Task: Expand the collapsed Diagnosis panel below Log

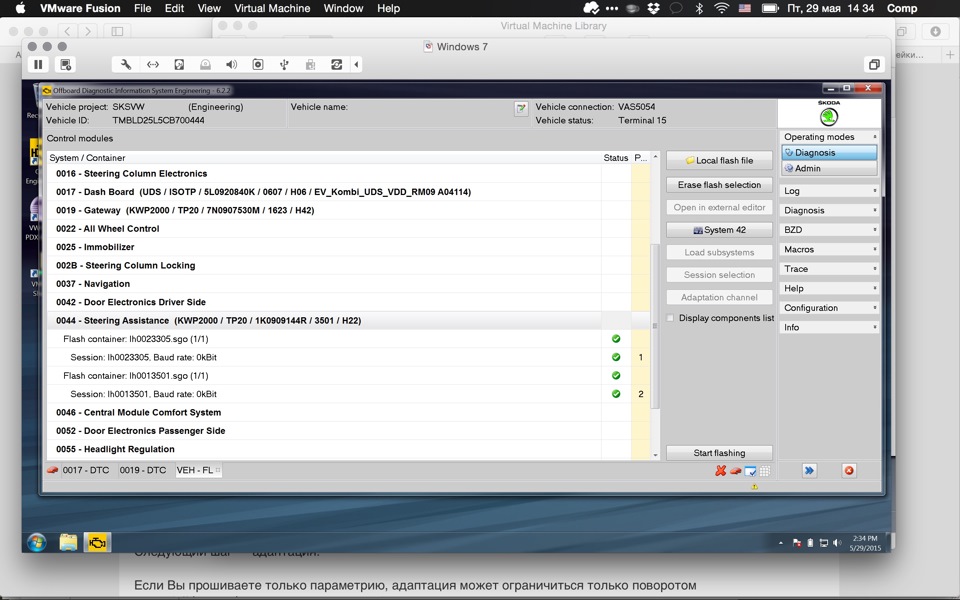Action: [829, 210]
